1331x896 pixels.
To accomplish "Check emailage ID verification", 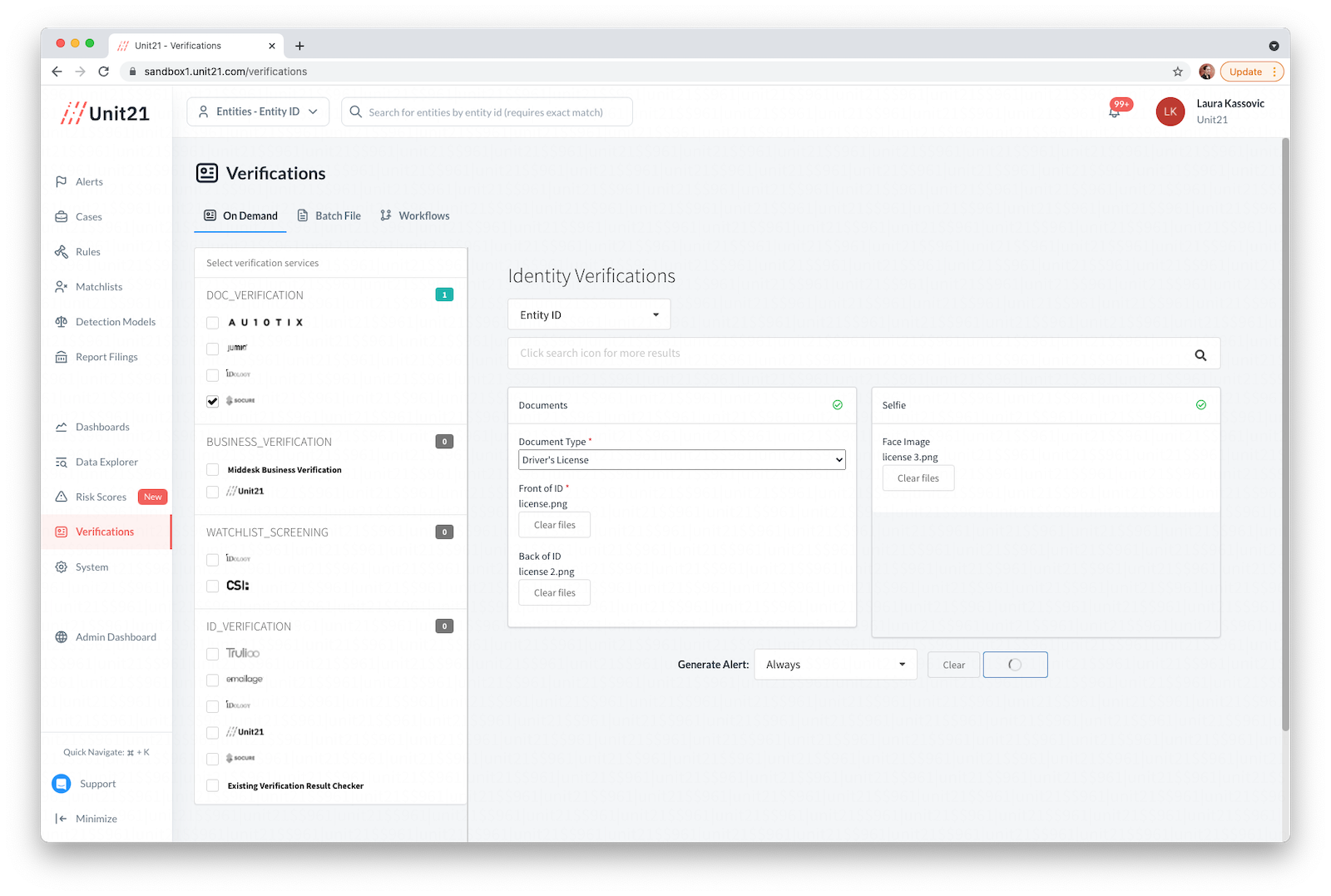I will 213,680.
